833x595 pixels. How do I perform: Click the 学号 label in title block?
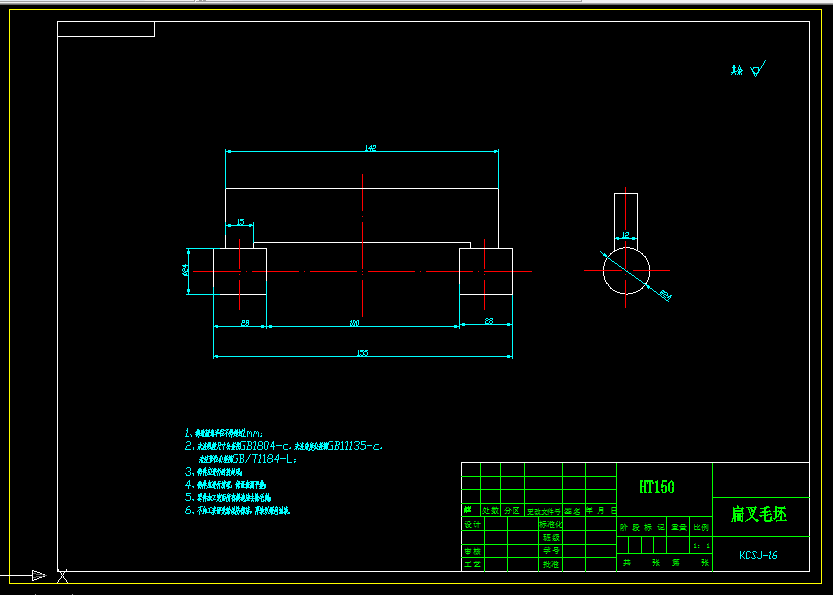click(x=551, y=551)
